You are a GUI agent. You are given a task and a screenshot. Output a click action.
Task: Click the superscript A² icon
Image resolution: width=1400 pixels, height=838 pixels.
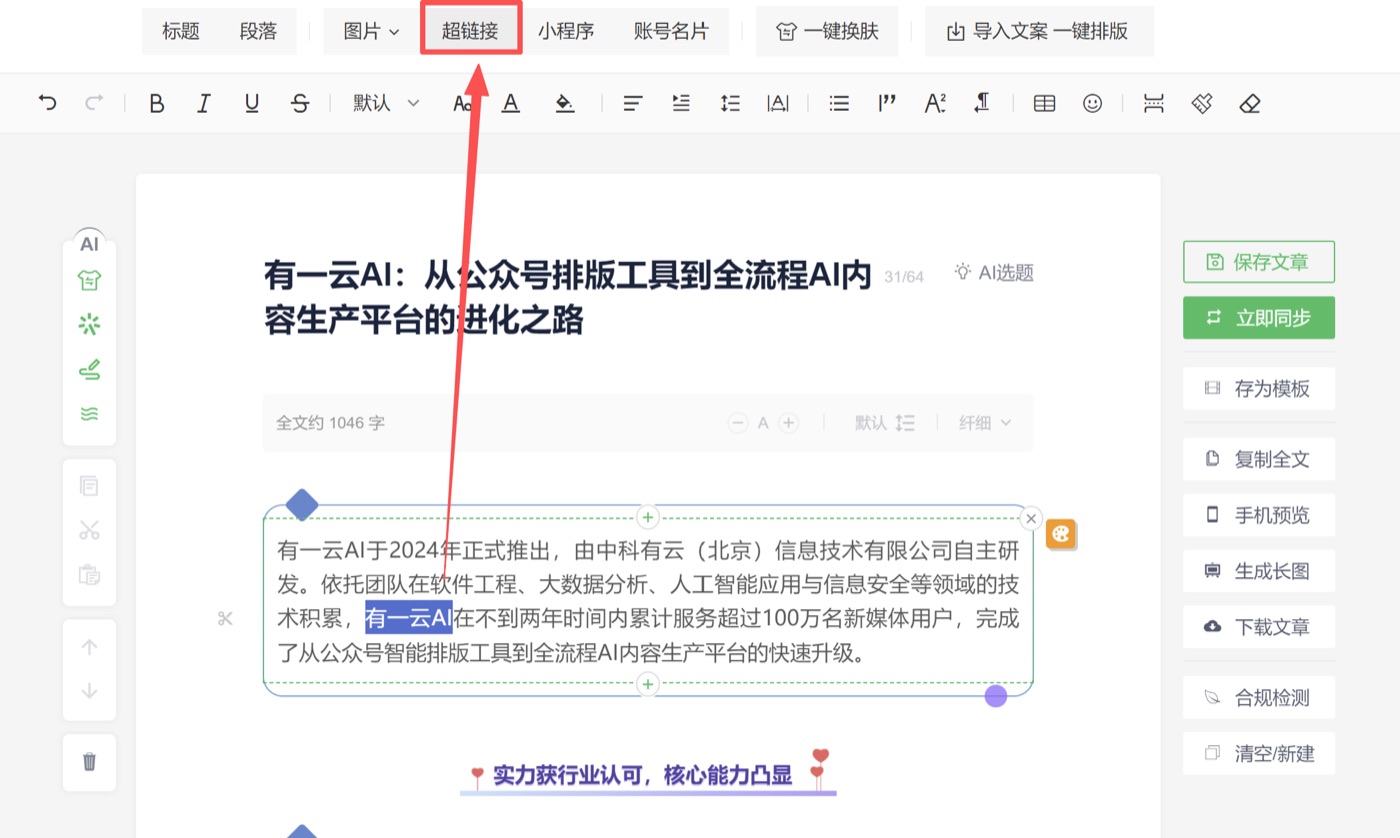pyautogui.click(x=935, y=102)
